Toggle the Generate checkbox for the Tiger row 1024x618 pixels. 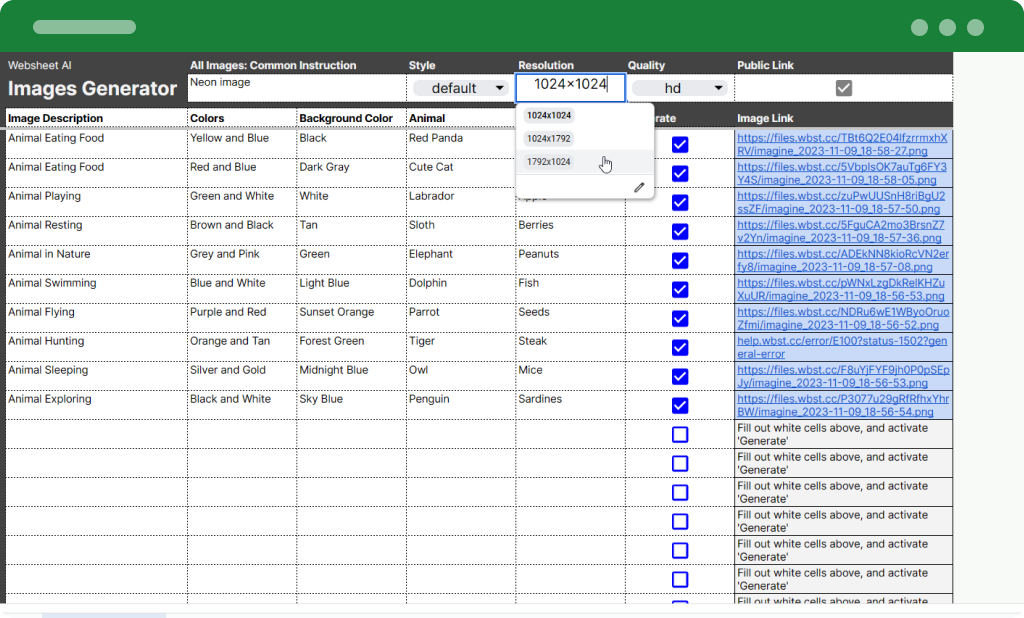point(680,348)
